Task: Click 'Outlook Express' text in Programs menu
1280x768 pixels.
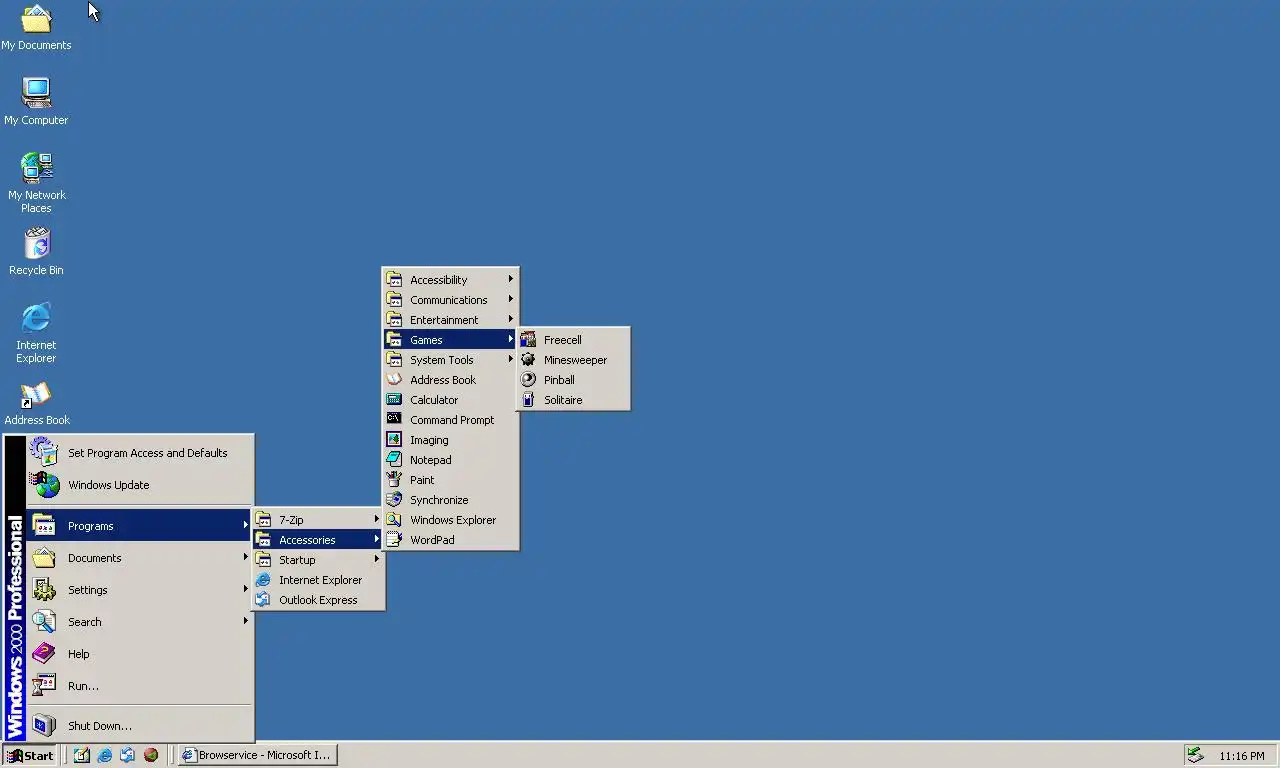Action: (318, 600)
